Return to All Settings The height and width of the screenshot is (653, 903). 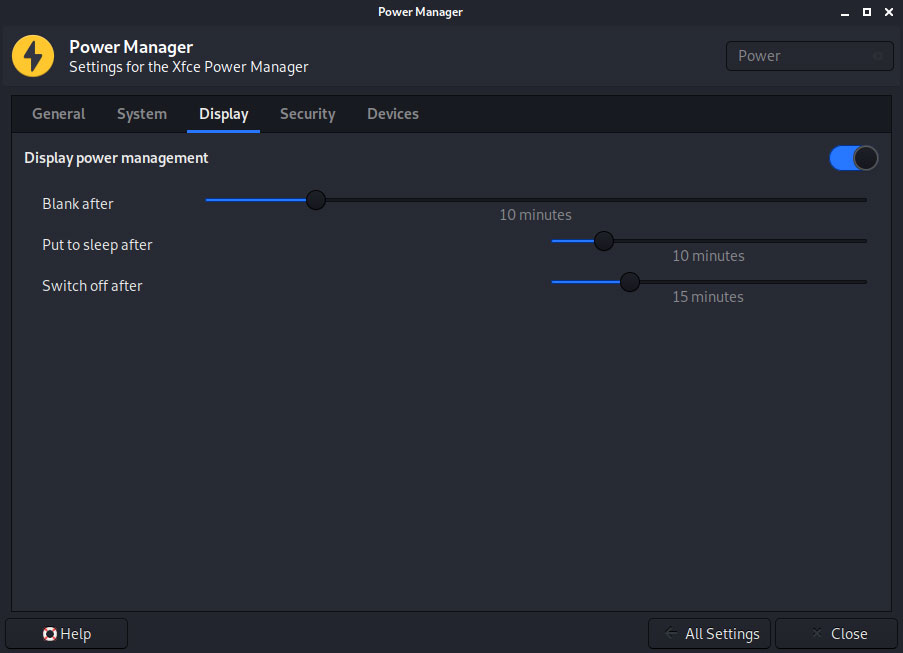[710, 633]
